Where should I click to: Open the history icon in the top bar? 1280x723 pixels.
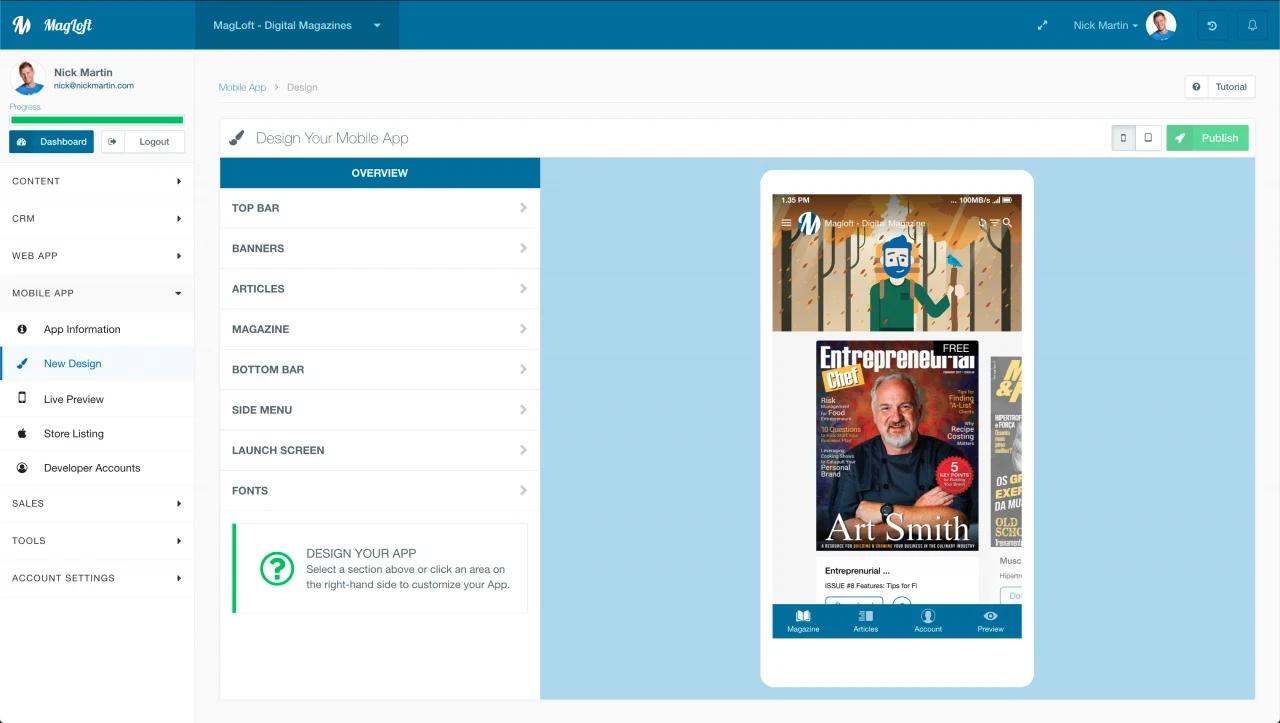pos(1212,24)
